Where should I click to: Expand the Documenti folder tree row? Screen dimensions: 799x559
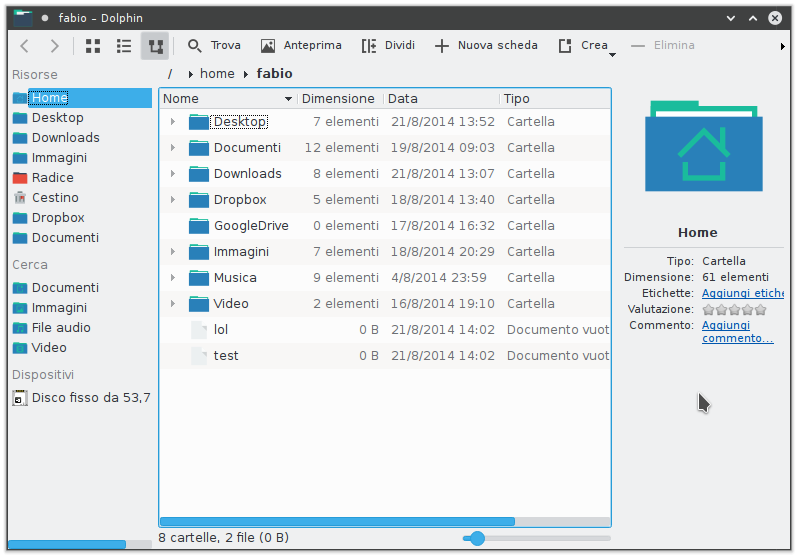click(x=173, y=148)
